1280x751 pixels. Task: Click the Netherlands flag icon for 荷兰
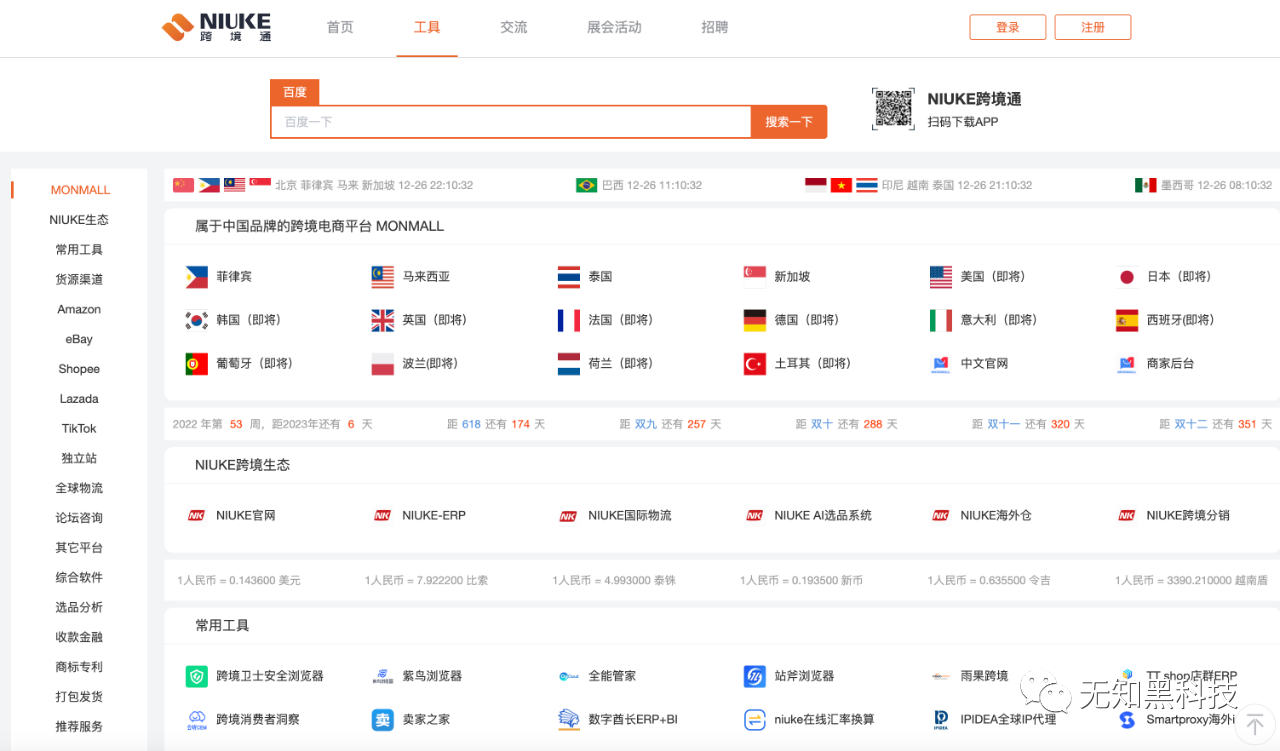[x=569, y=364]
